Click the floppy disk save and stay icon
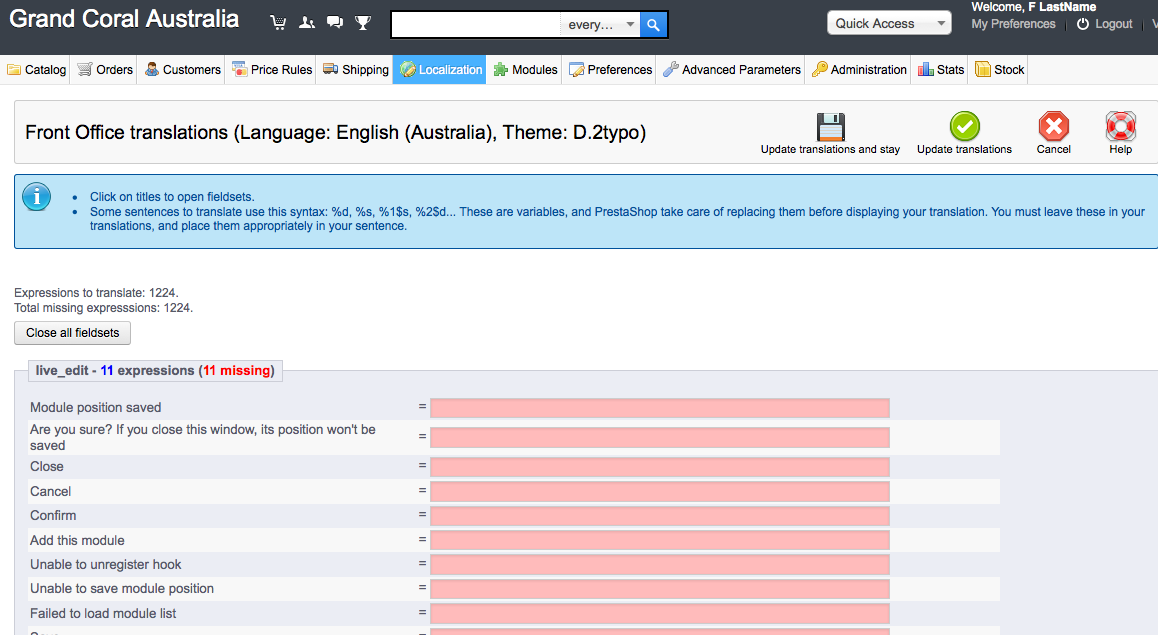1158x635 pixels. tap(830, 127)
